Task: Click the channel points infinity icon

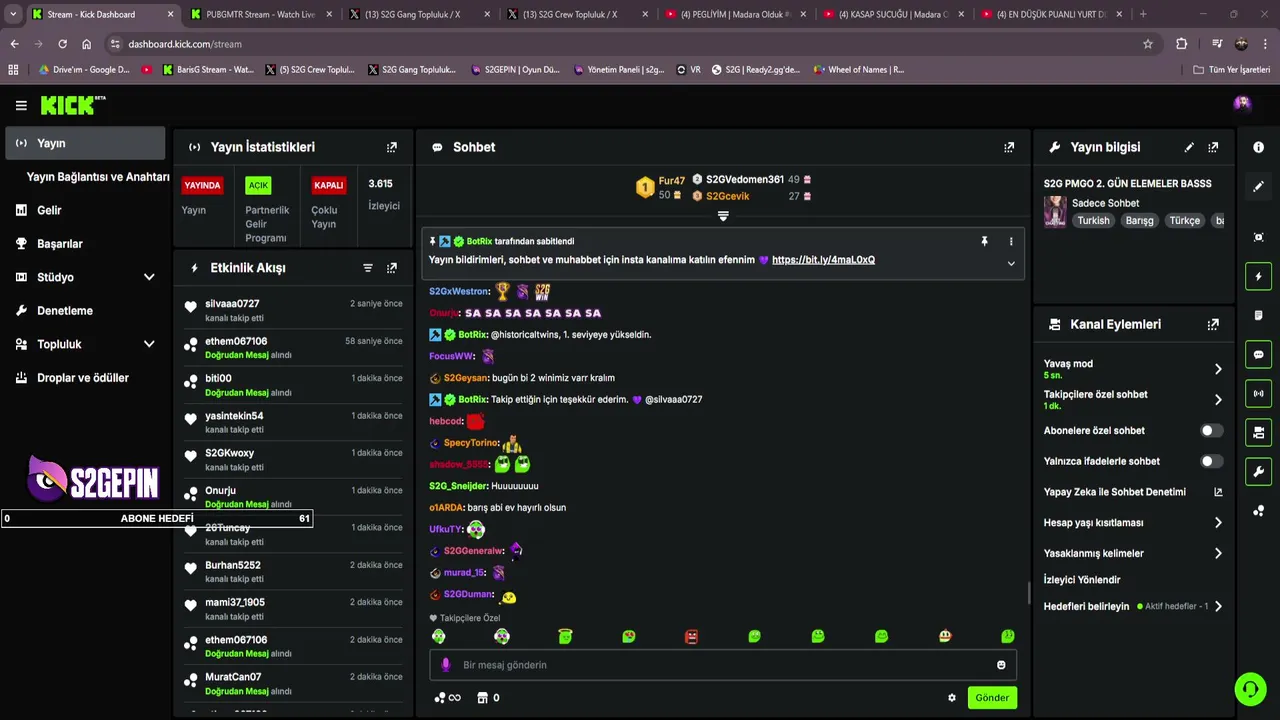Action: [x=448, y=698]
